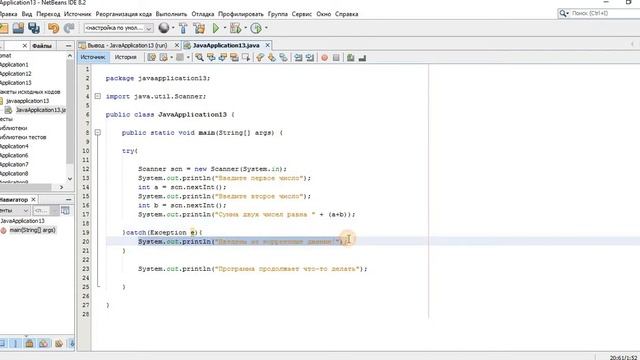Stop macro recording square icon
640x360 pixels.
tap(336, 58)
